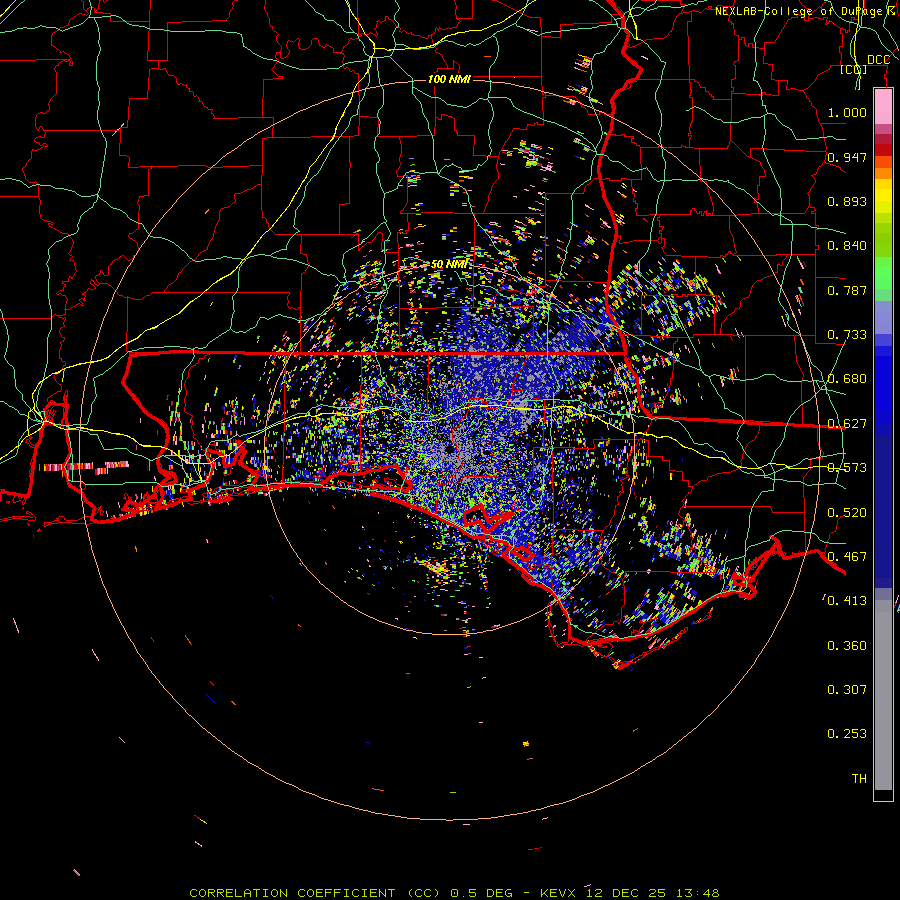Click the 1.000 legend value
The width and height of the screenshot is (900, 900).
[x=847, y=112]
